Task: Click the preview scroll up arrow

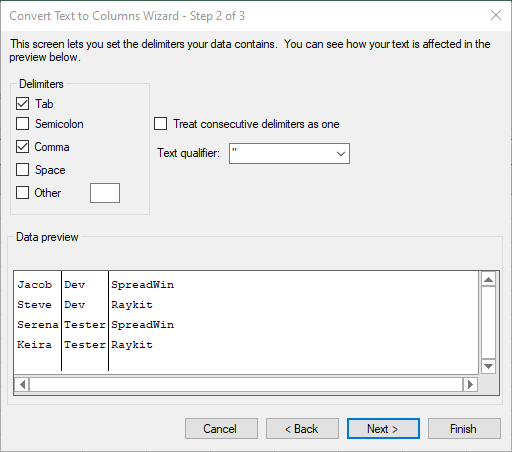Action: coord(488,279)
